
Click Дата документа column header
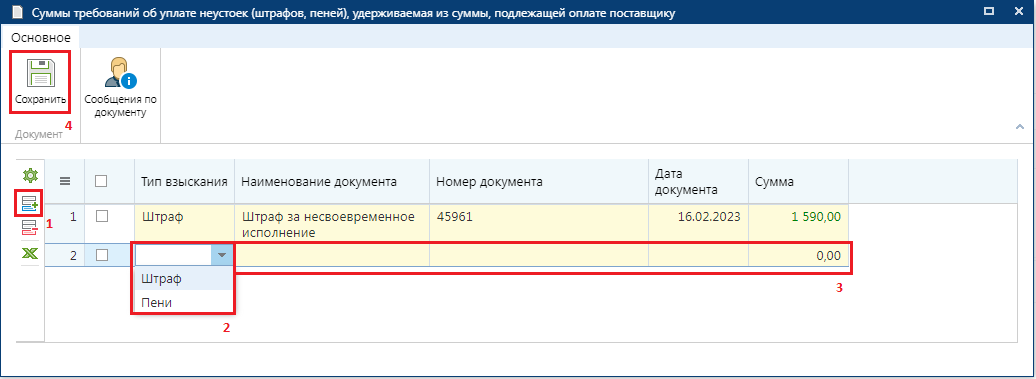click(x=698, y=182)
